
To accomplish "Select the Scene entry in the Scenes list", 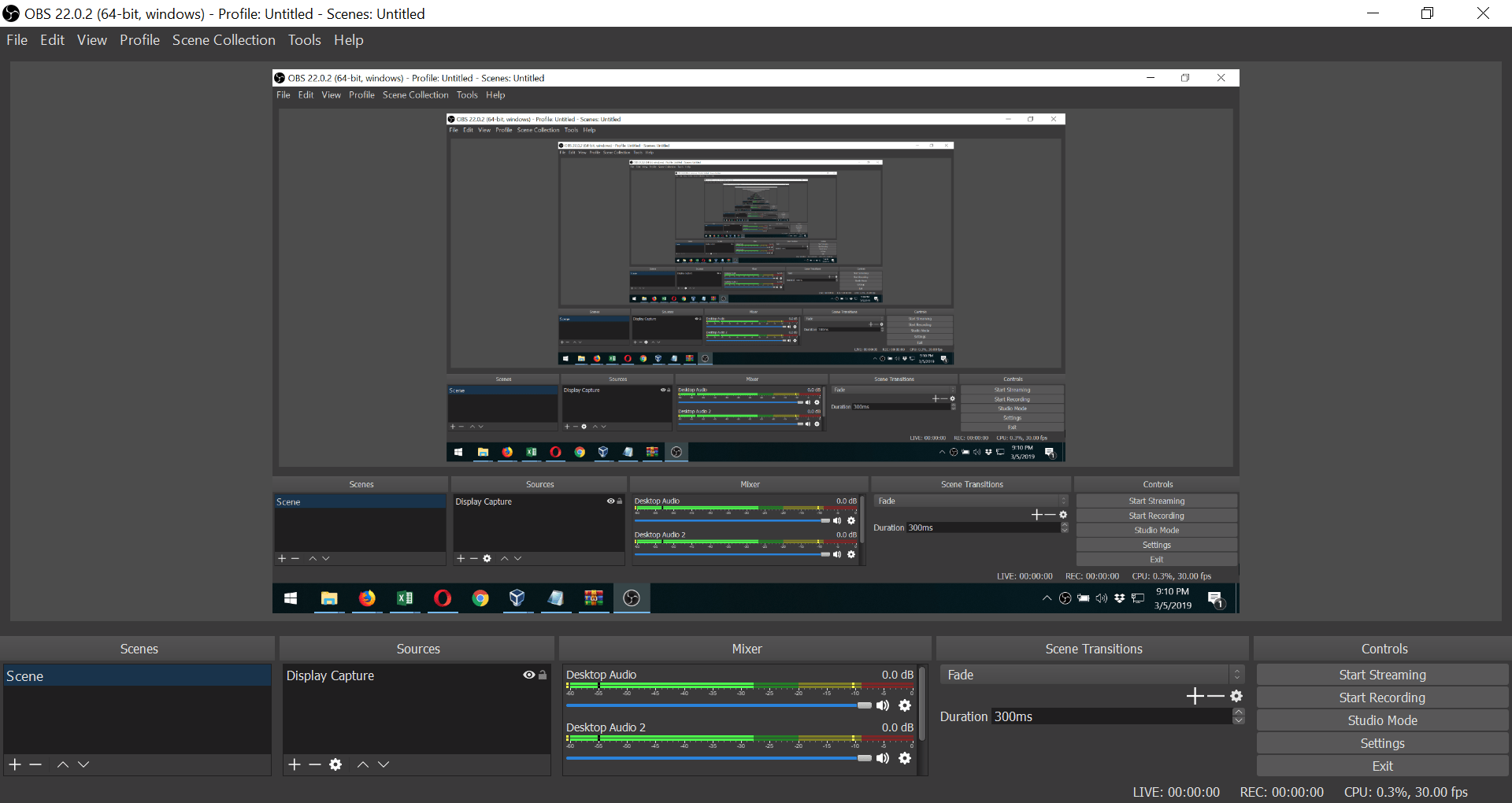I will click(x=79, y=675).
